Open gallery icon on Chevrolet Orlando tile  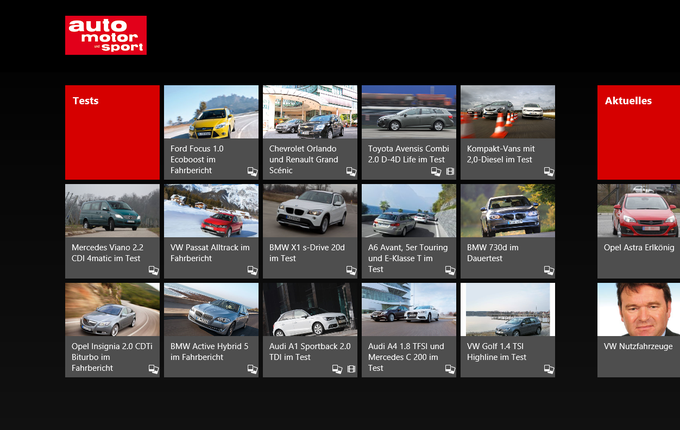click(351, 172)
